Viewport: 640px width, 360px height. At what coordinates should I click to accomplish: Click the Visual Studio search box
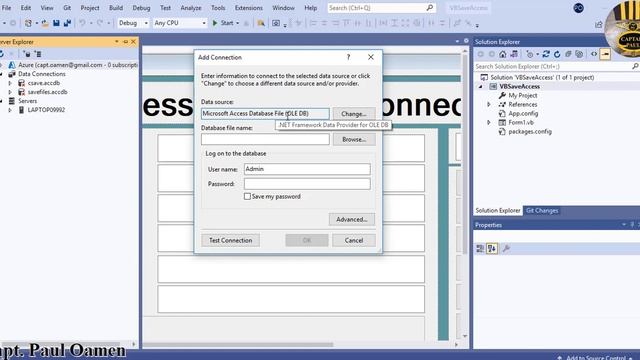click(x=381, y=8)
